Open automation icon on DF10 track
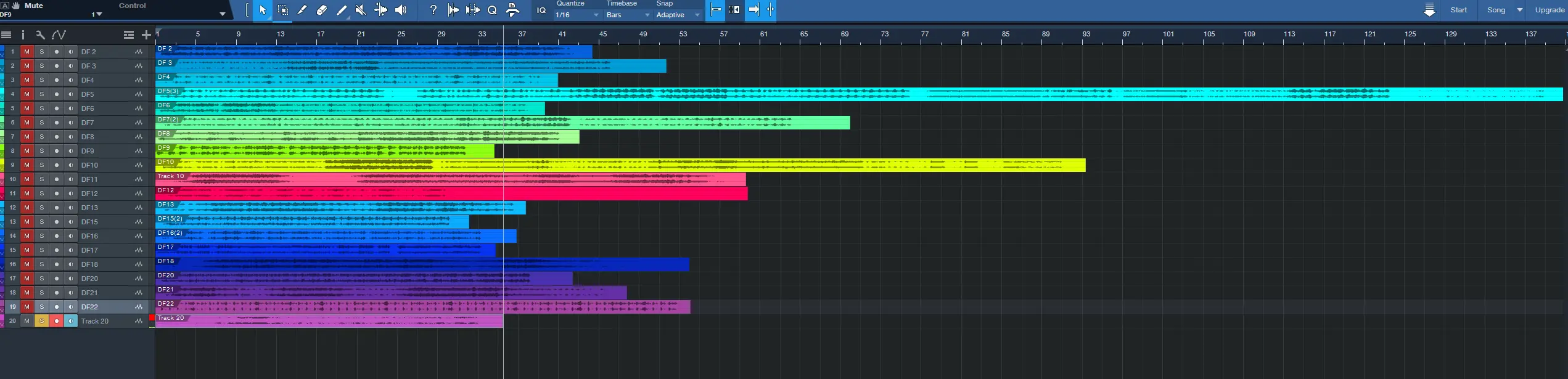This screenshot has width=1568, height=379. pyautogui.click(x=139, y=165)
